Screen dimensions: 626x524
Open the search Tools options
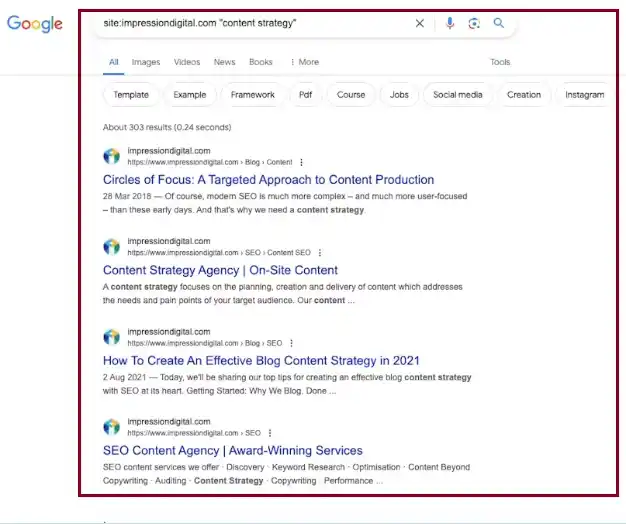click(500, 62)
